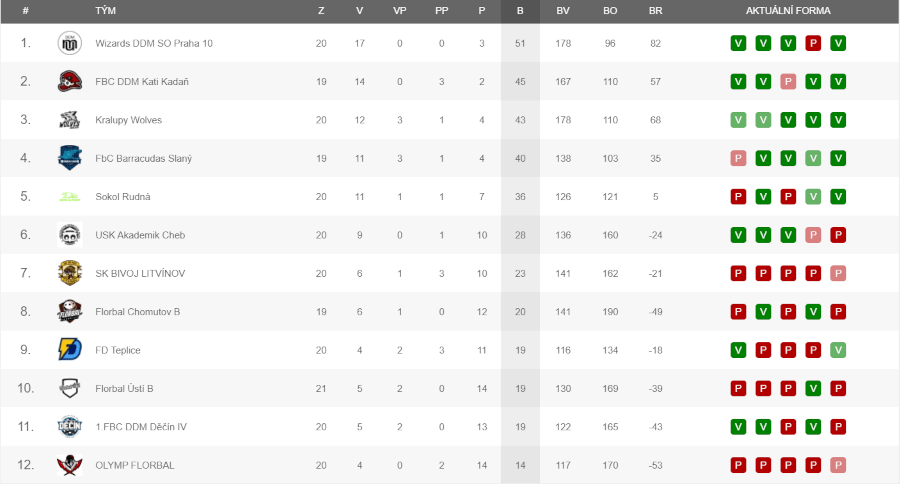This screenshot has height=484, width=900.
Task: Open the Kralupy Wolves logo
Action: click(x=70, y=120)
